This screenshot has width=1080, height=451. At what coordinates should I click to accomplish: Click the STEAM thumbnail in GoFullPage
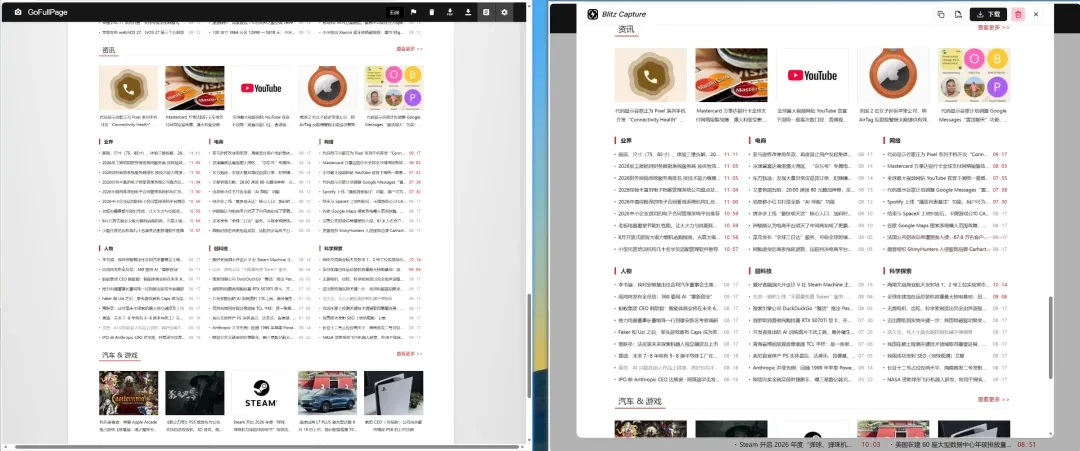(261, 392)
